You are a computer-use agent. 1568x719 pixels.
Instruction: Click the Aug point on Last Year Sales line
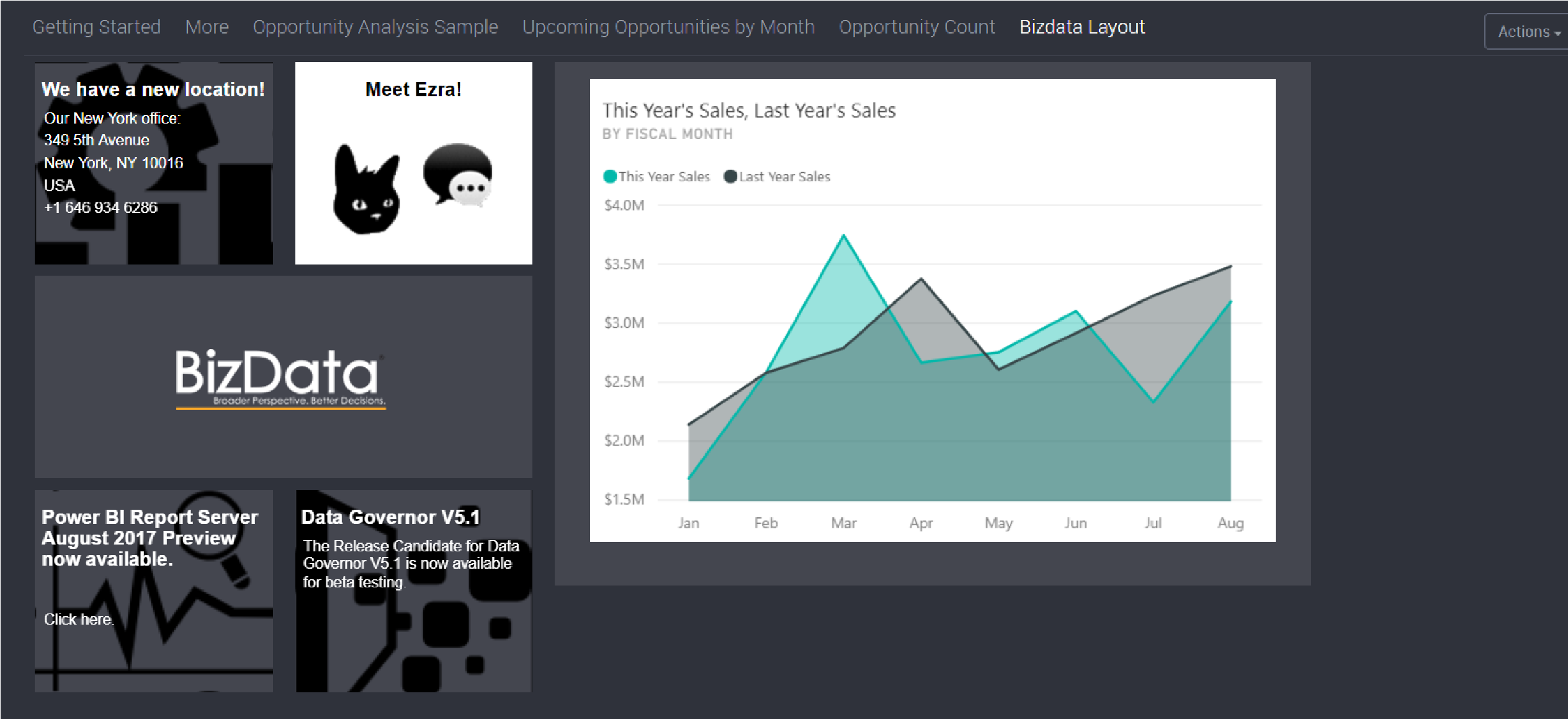[x=1231, y=266]
